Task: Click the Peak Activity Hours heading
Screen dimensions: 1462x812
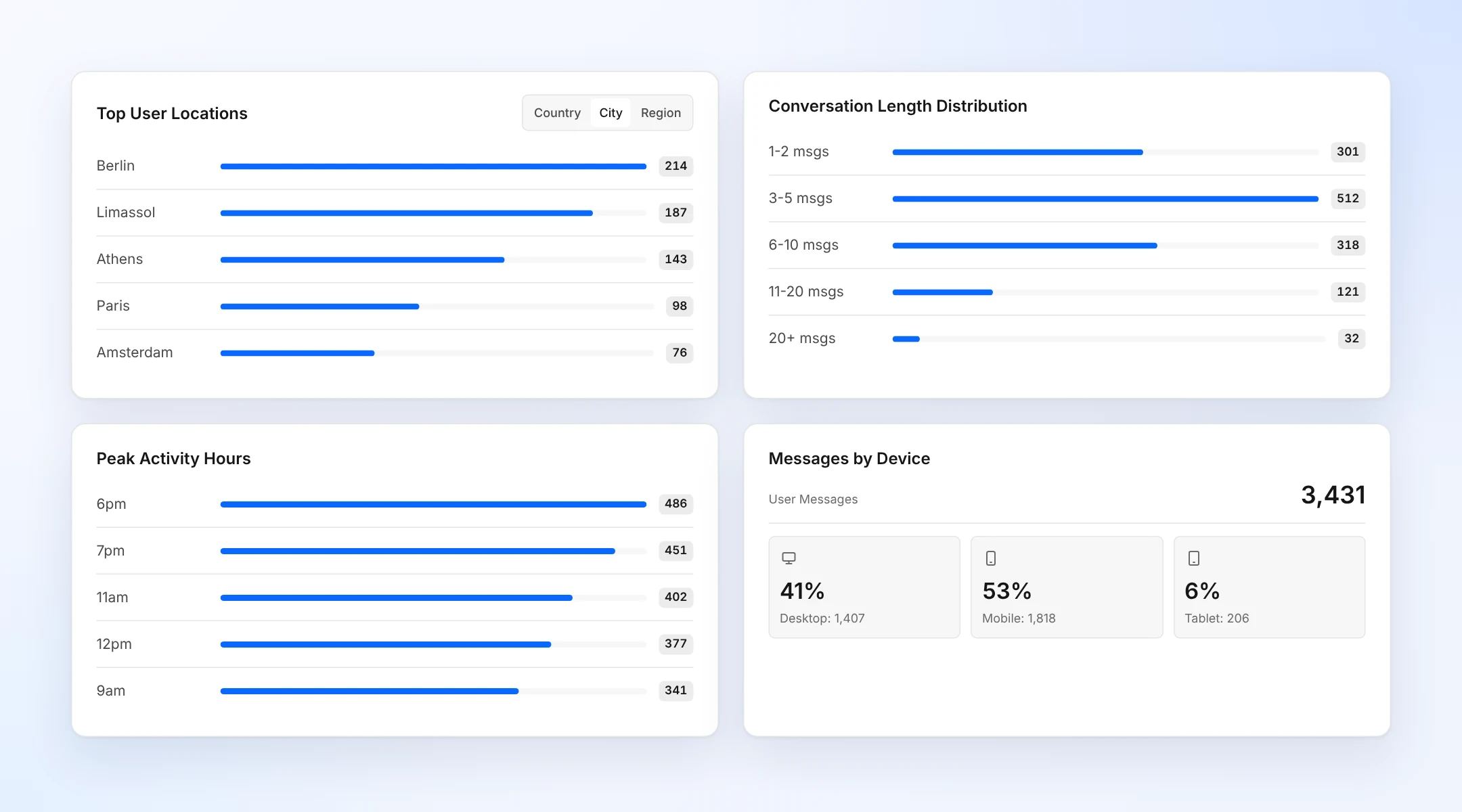Action: [x=173, y=459]
